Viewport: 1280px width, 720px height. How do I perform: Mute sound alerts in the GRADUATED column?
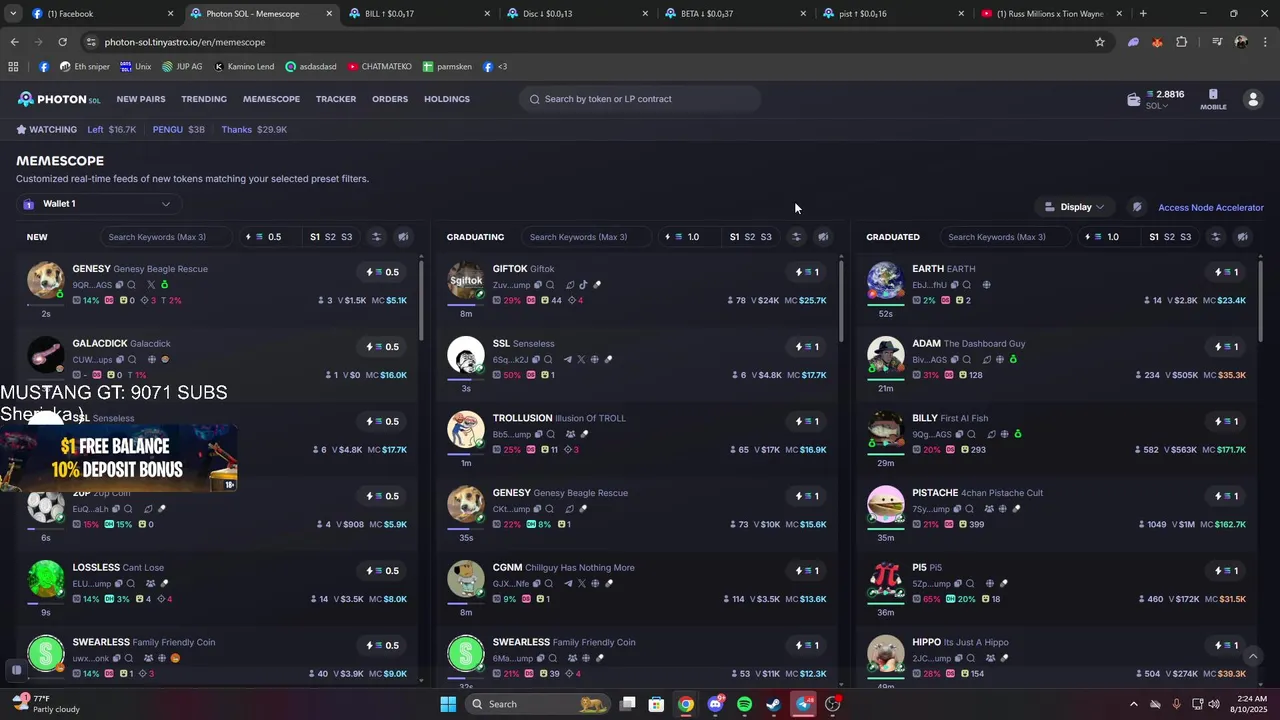point(1242,237)
